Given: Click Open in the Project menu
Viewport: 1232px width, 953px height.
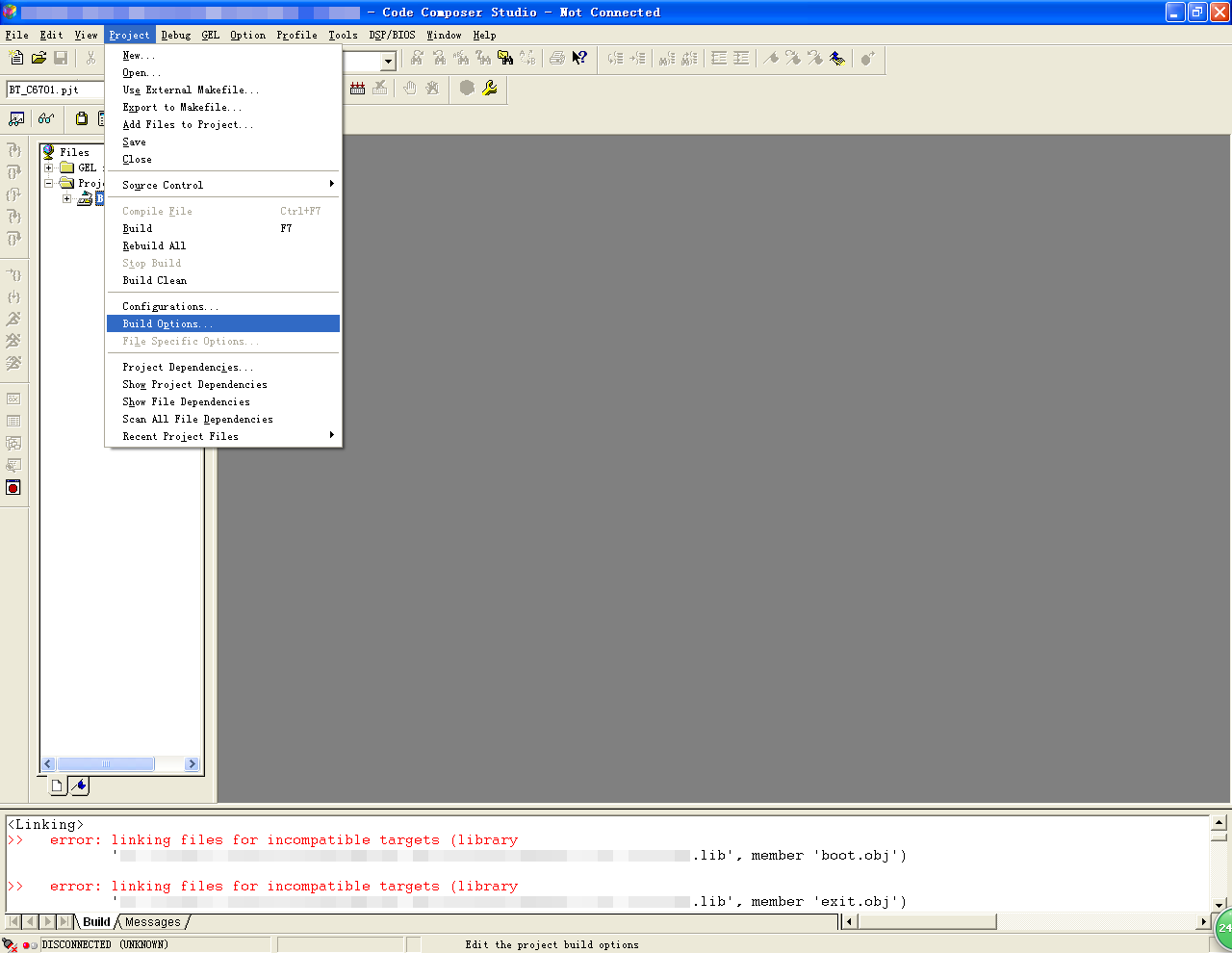Looking at the screenshot, I should 223,72.
